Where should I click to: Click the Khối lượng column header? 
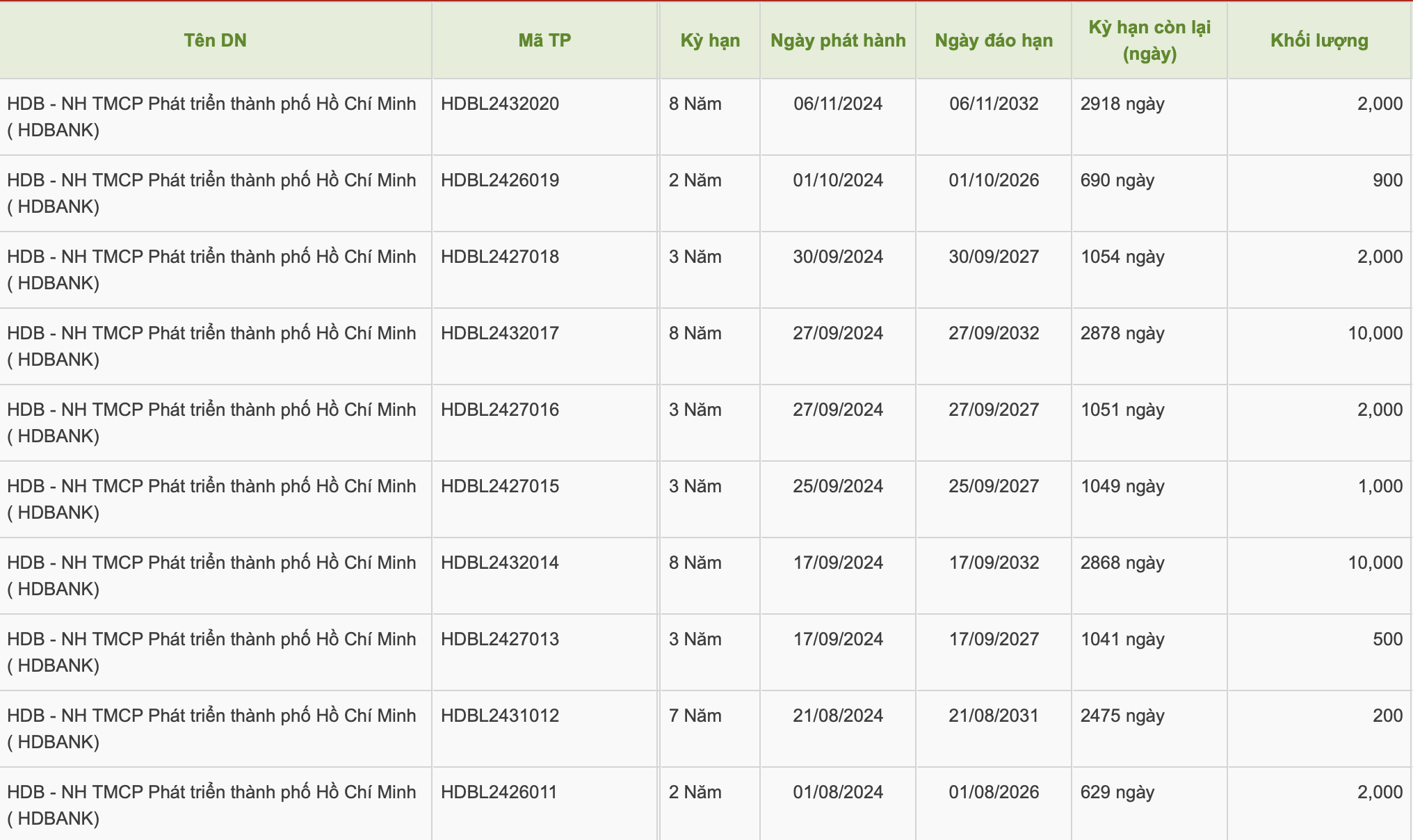pyautogui.click(x=1319, y=40)
